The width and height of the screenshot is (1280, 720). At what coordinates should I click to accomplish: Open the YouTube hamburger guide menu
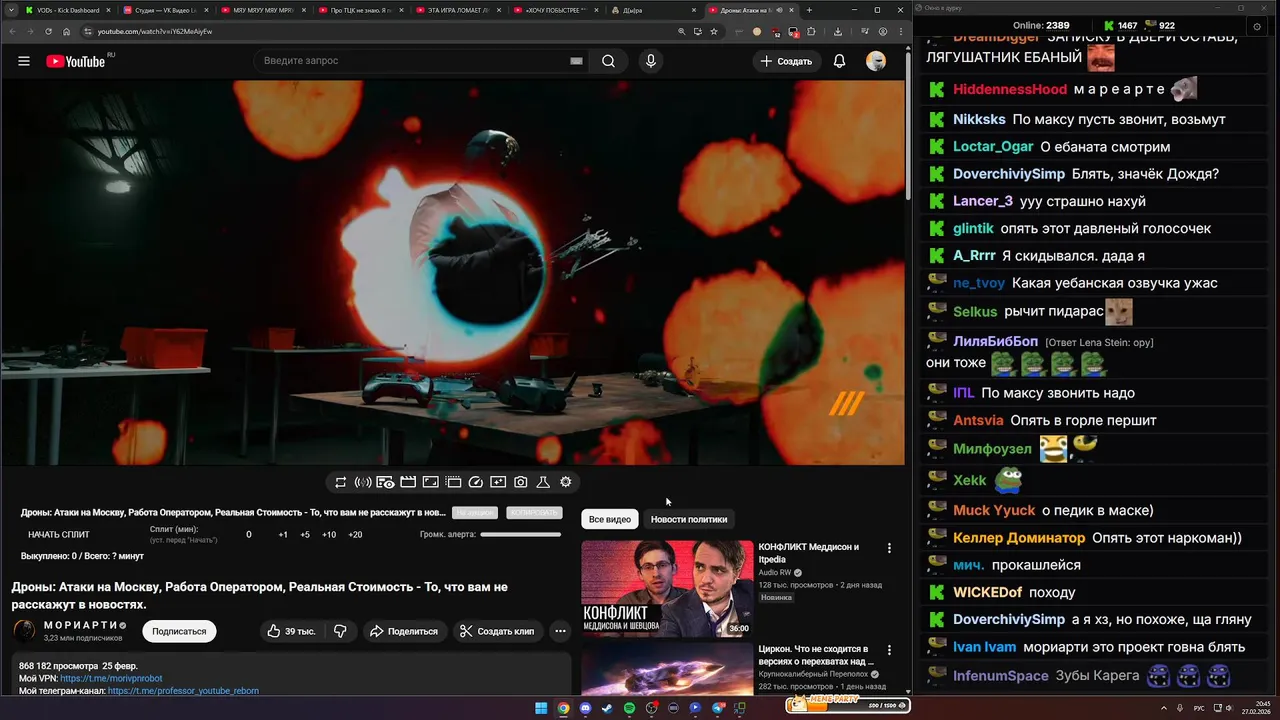(24, 61)
